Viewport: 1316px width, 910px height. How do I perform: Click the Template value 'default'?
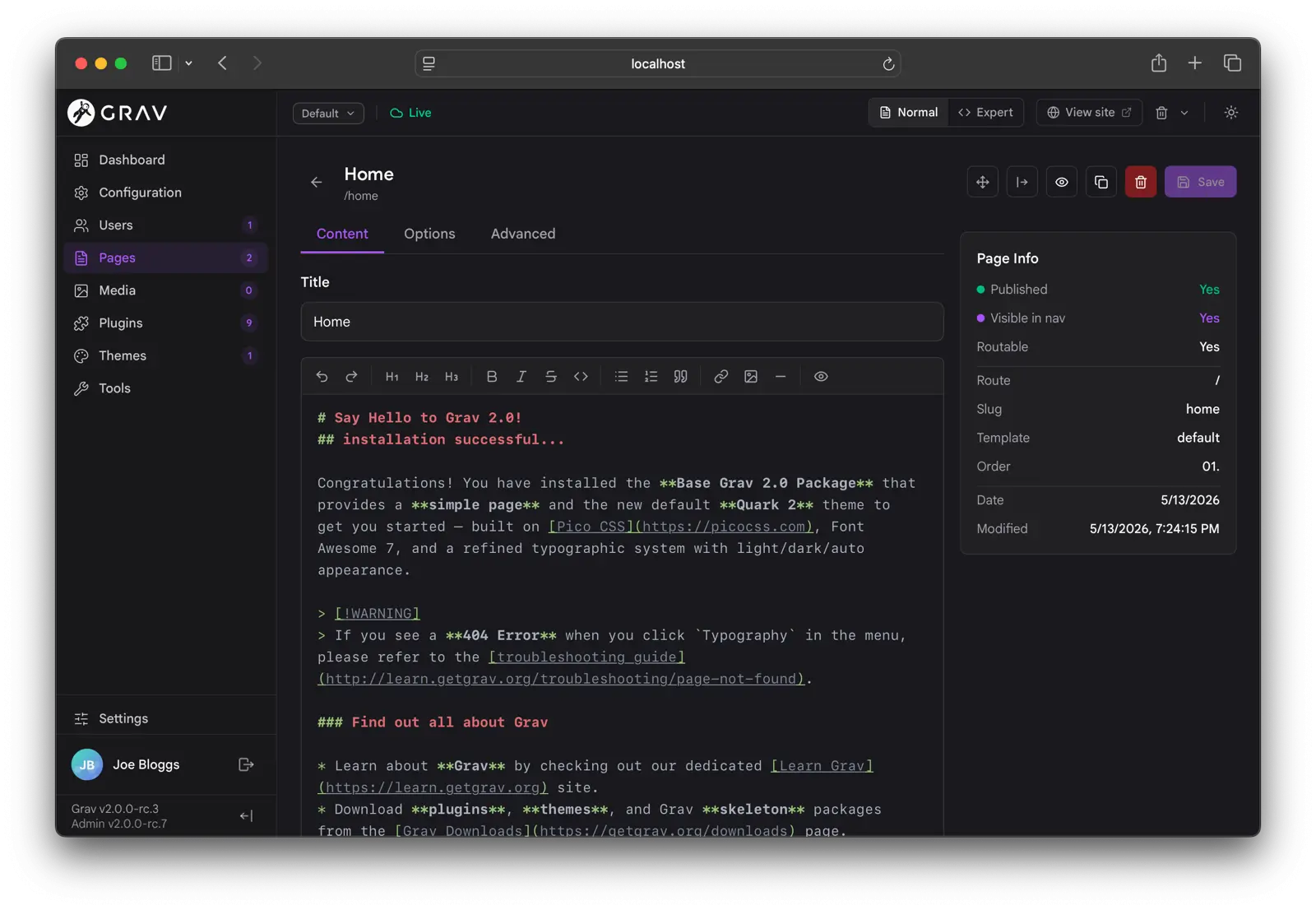click(1198, 438)
